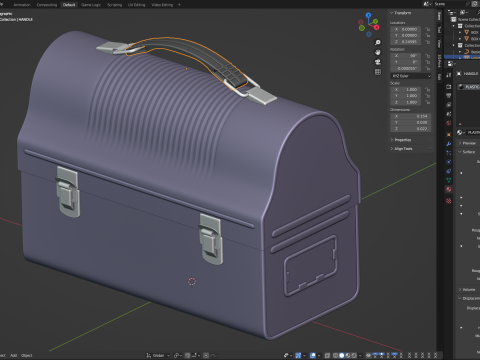Click the new scene icon beside Scene field
Image resolution: width=480 pixels, height=360 pixels.
pyautogui.click(x=474, y=4)
